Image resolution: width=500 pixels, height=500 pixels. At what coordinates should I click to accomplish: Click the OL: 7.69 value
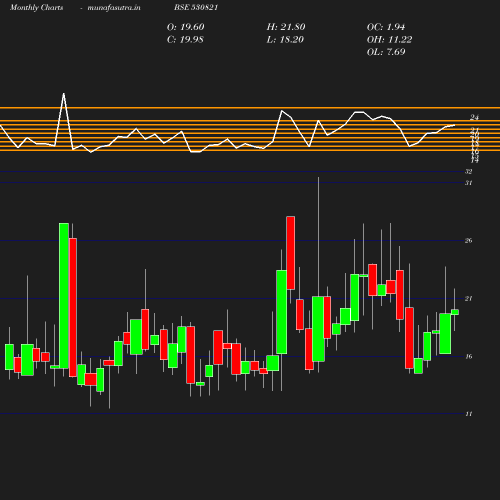point(386,52)
